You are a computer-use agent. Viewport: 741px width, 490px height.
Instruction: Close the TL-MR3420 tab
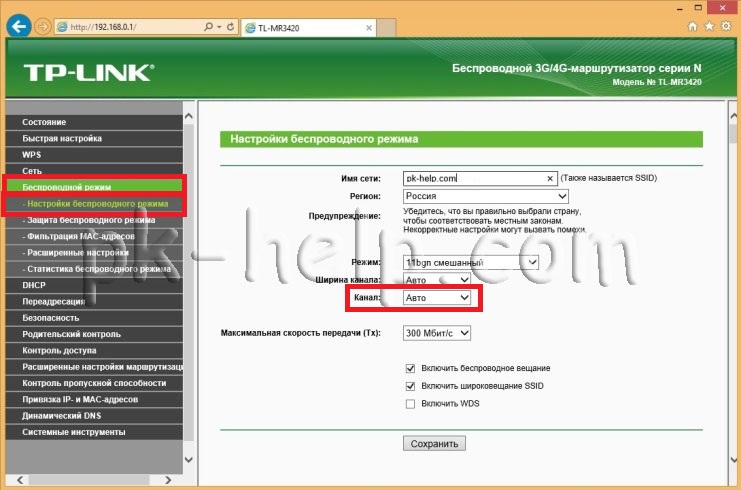[x=369, y=28]
